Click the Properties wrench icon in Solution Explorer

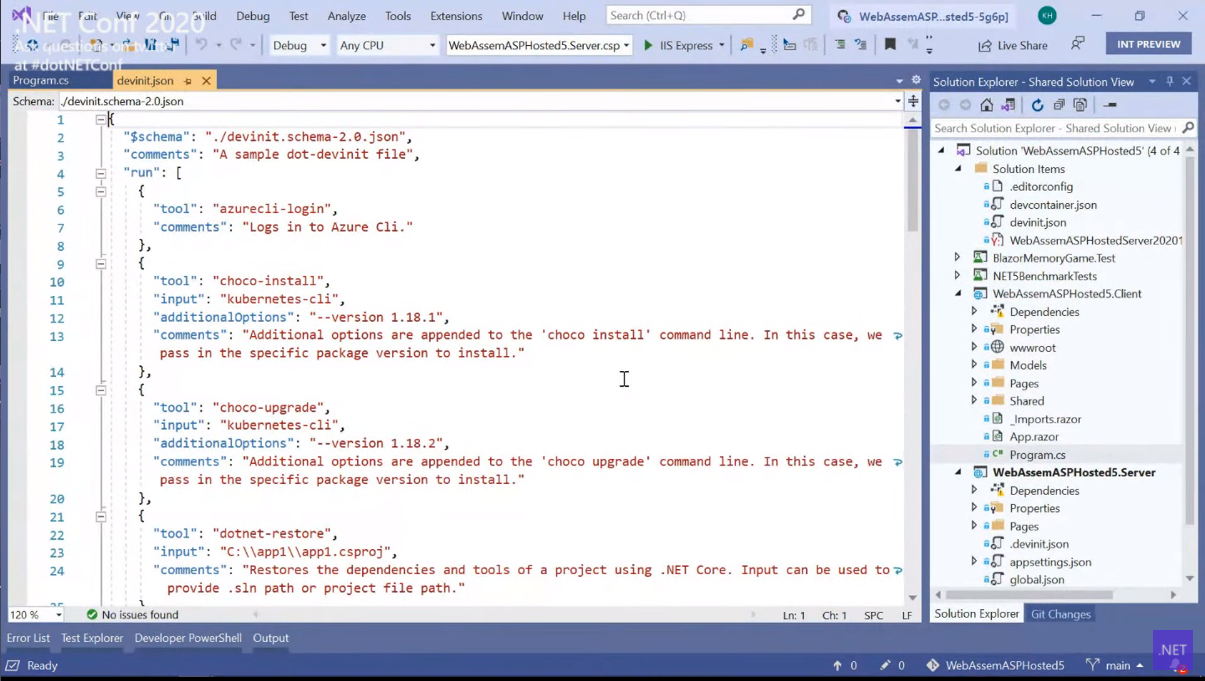pos(1110,105)
